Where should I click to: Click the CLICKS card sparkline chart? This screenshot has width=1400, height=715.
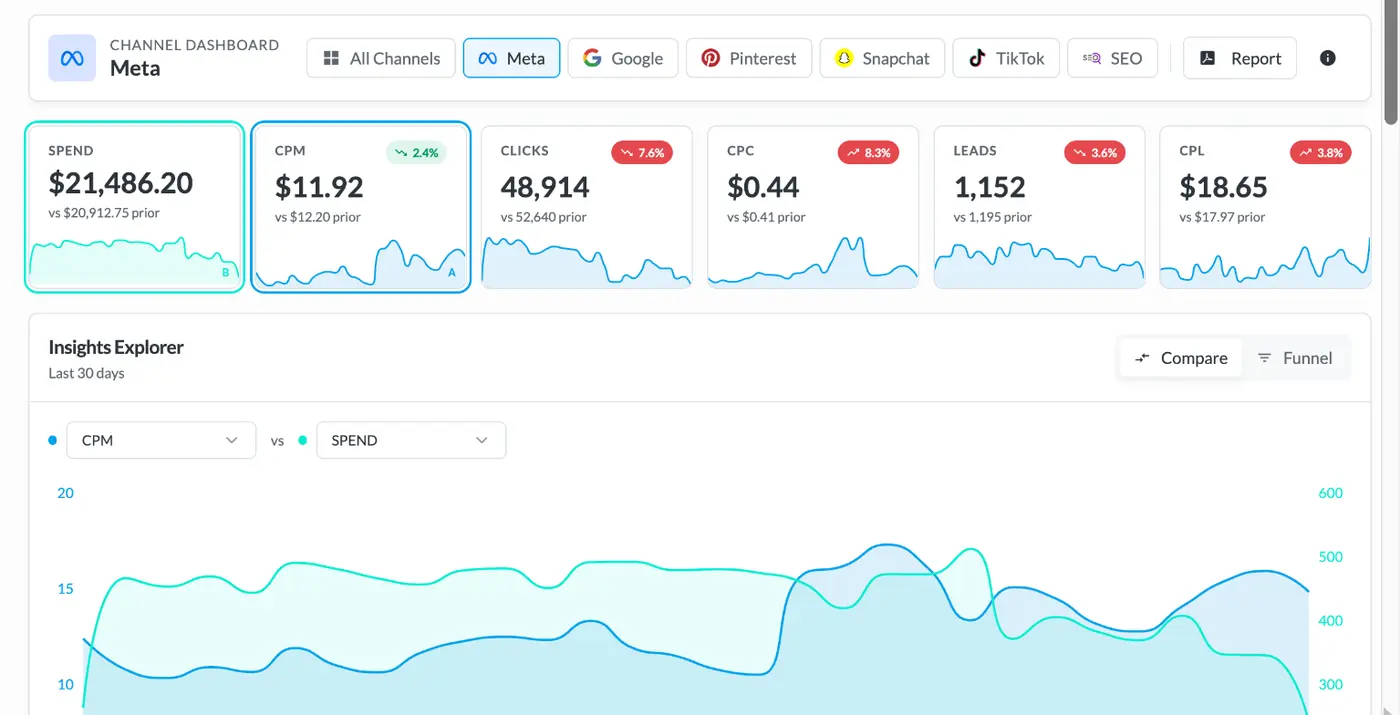pyautogui.click(x=587, y=263)
